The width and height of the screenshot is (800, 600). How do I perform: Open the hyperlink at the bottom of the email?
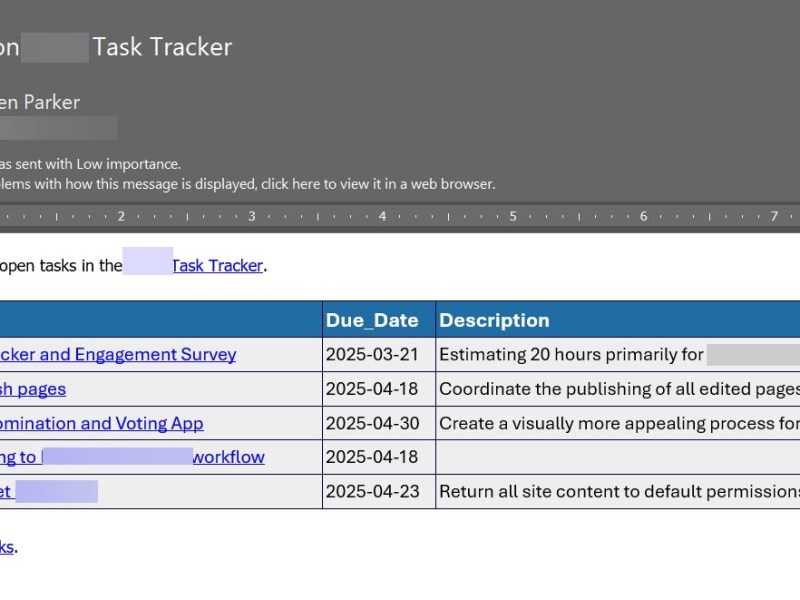10,547
